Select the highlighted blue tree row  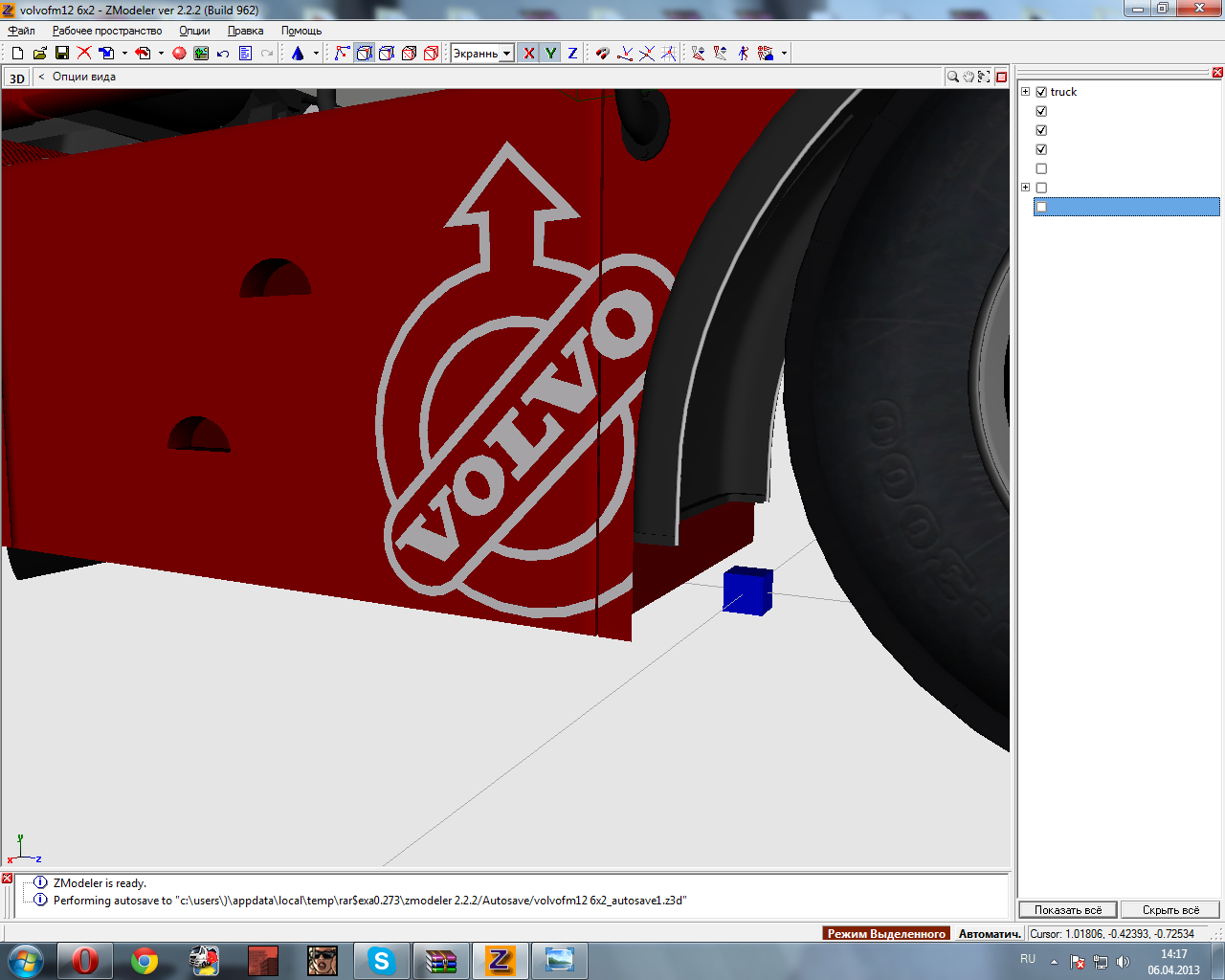pos(1126,207)
